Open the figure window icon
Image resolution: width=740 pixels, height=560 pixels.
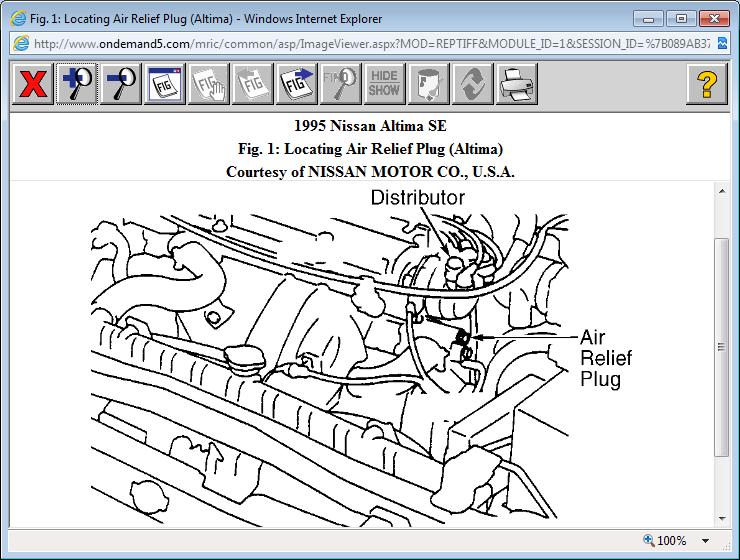(x=164, y=84)
